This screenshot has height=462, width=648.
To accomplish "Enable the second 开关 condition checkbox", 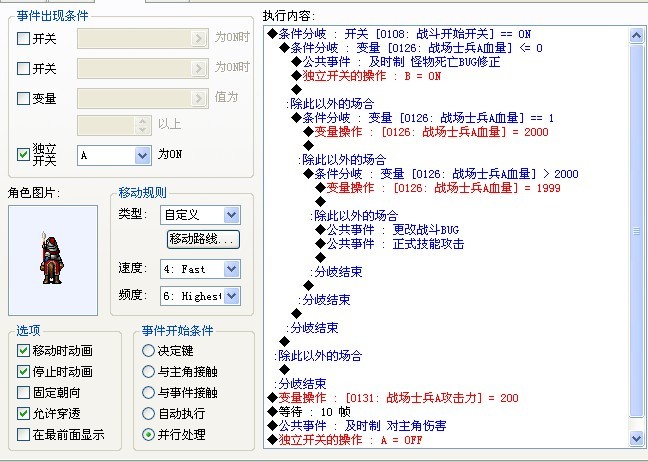I will [23, 68].
